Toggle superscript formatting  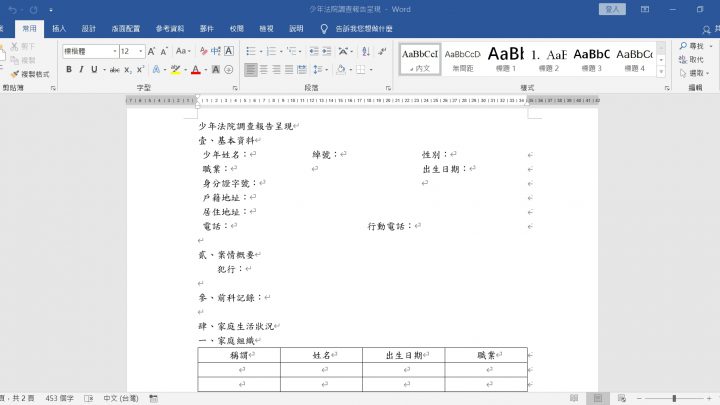tap(141, 70)
